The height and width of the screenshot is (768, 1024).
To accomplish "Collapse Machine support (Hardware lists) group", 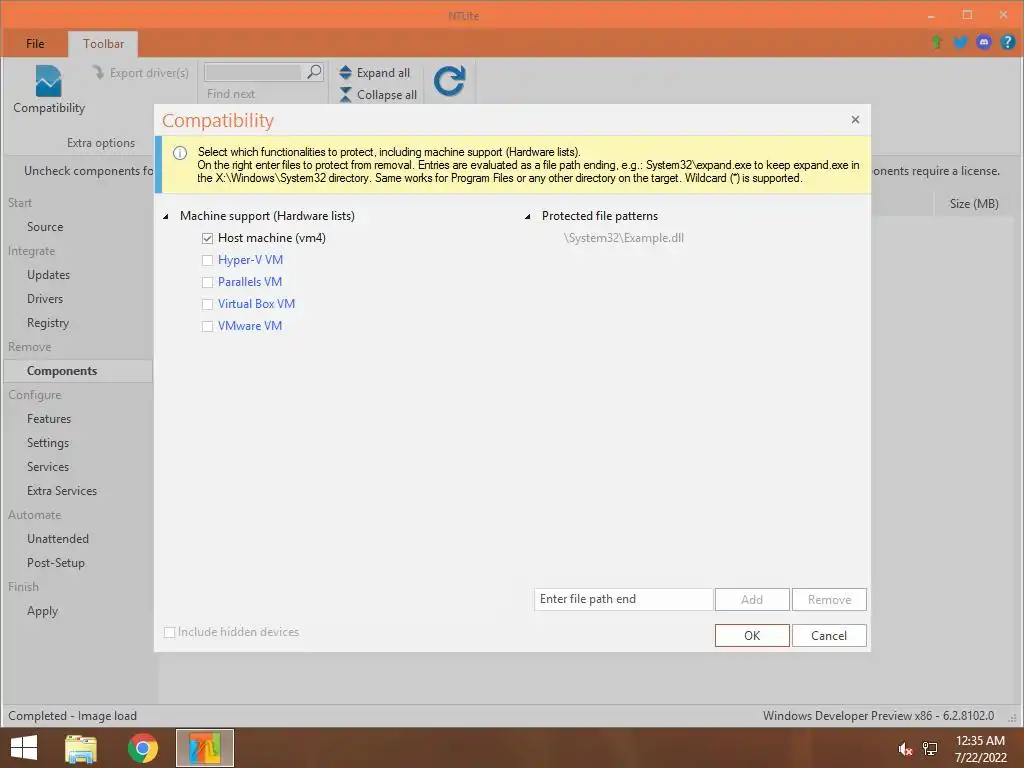I will click(x=166, y=216).
